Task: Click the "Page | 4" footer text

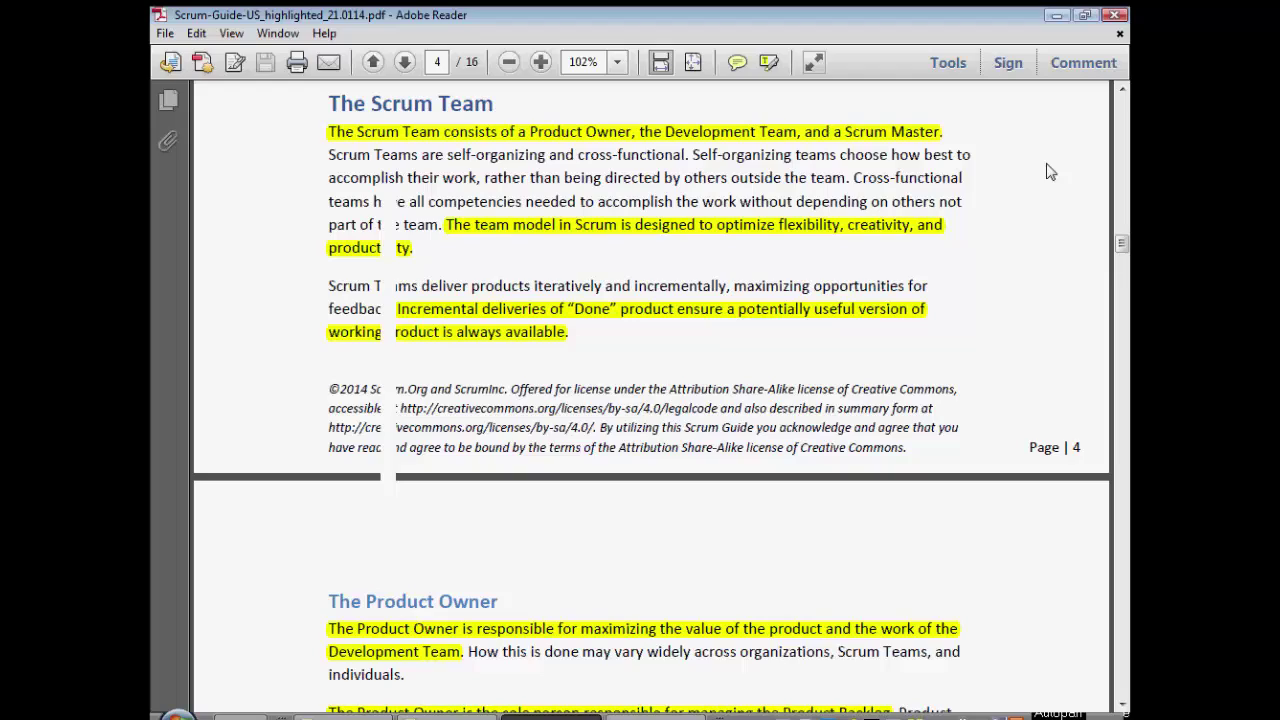Action: tap(1055, 447)
